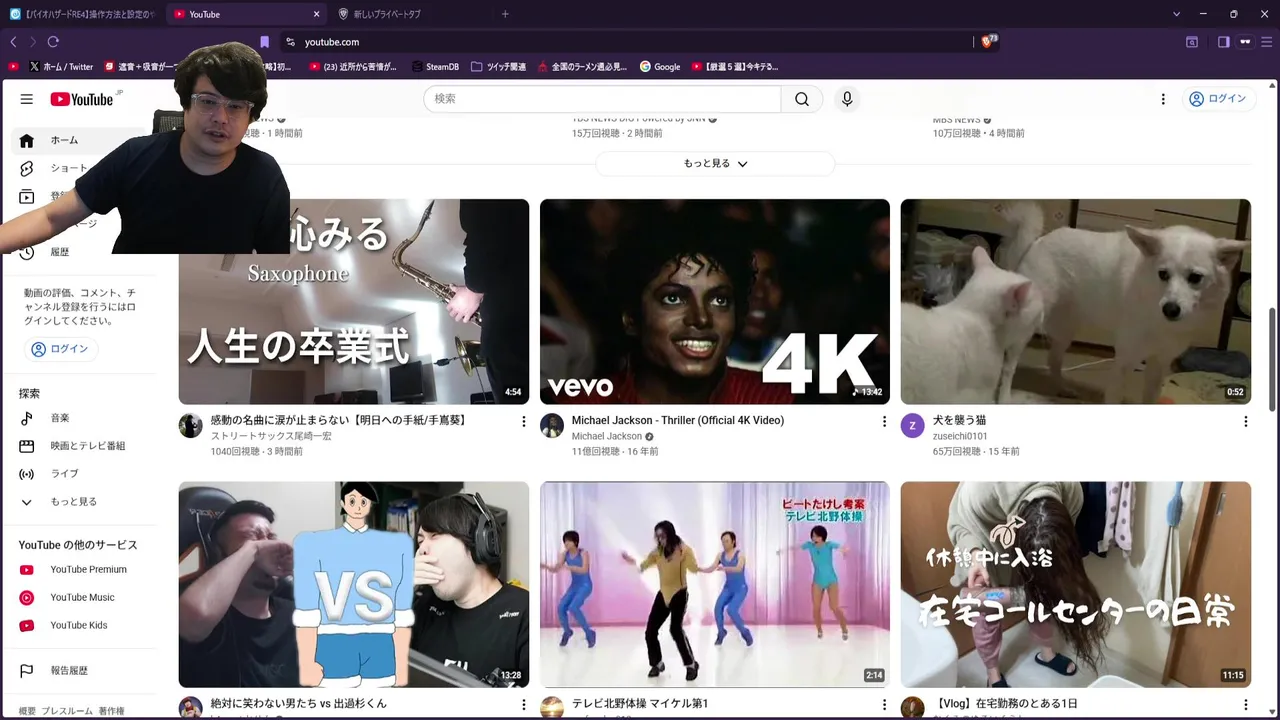This screenshot has width=1280, height=720.
Task: Close the YouTube browser tab
Action: tap(317, 14)
